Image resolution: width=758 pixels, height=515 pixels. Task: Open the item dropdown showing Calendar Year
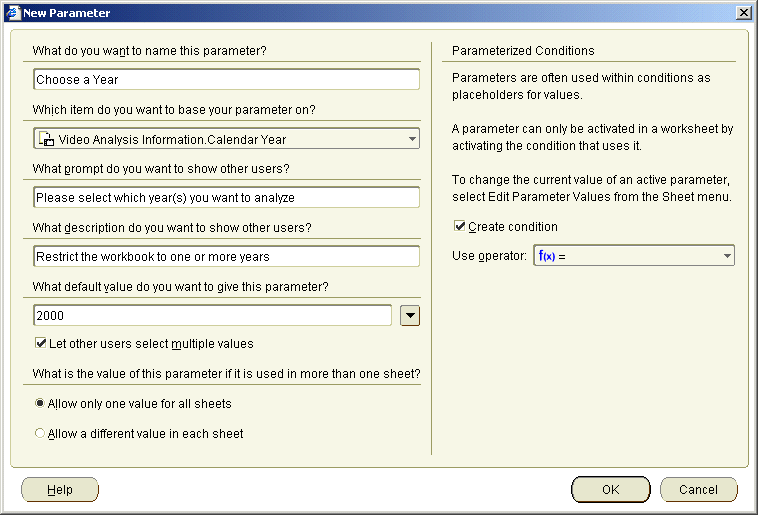226,139
